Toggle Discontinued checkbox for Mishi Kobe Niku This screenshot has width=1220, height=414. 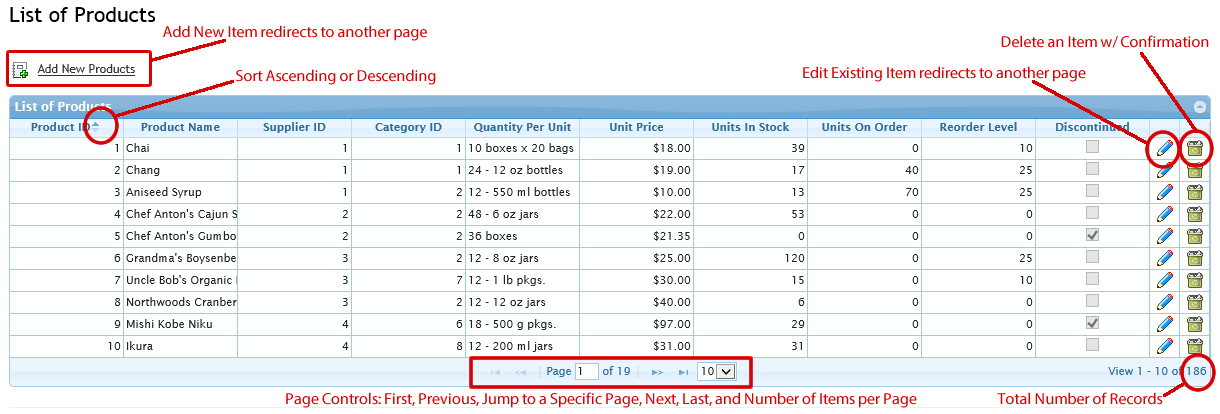coord(1093,323)
